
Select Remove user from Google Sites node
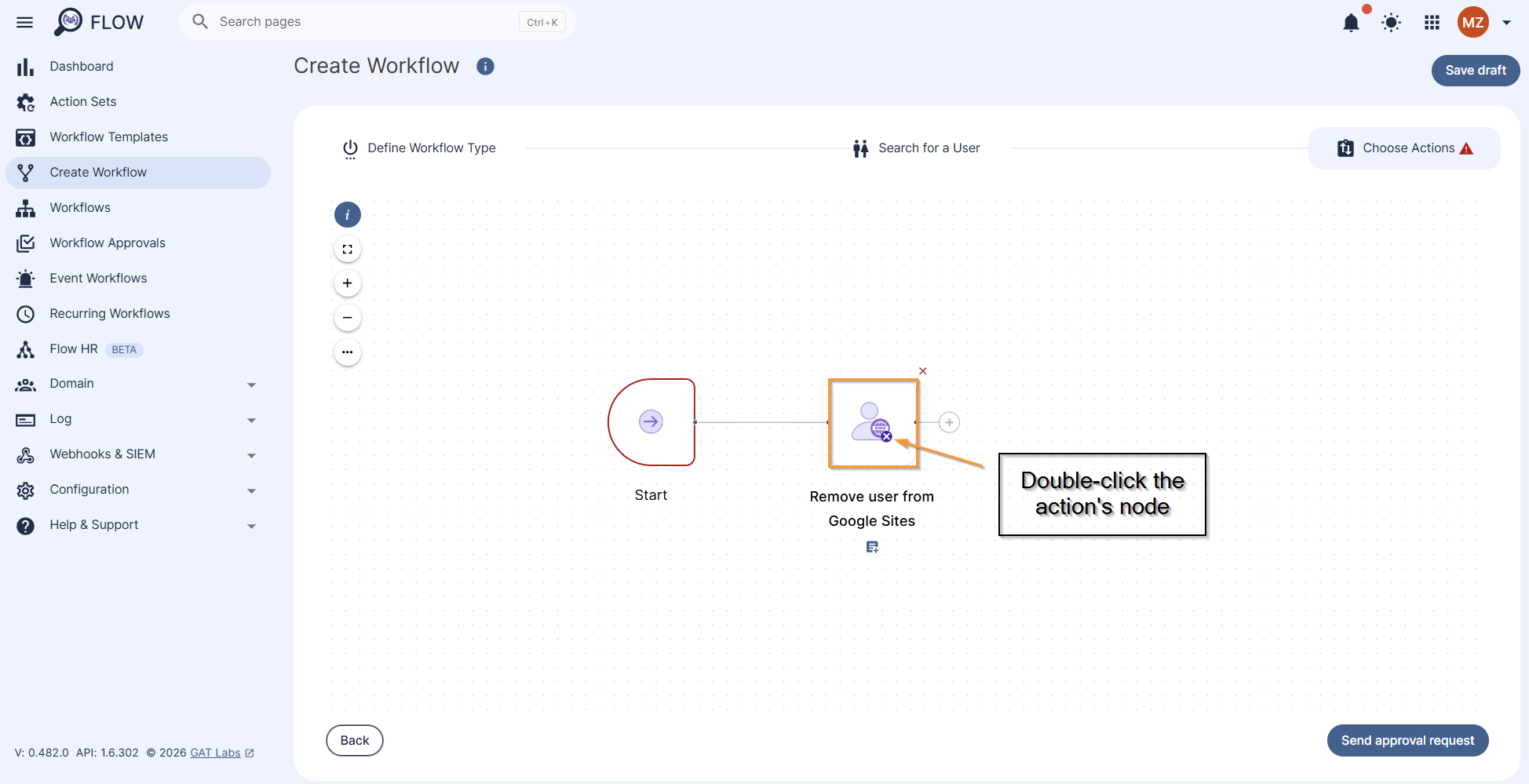[x=873, y=424]
